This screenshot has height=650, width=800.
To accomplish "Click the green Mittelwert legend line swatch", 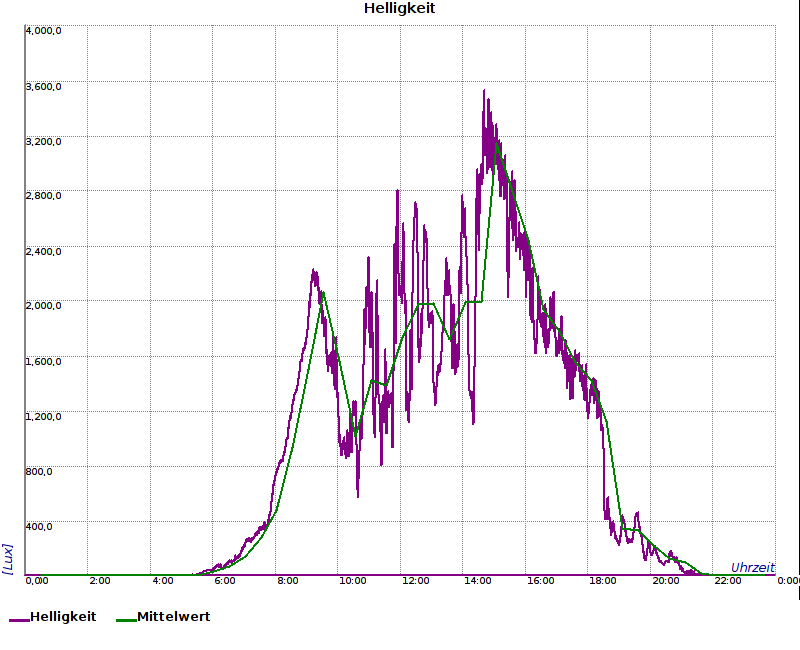I will (126, 619).
